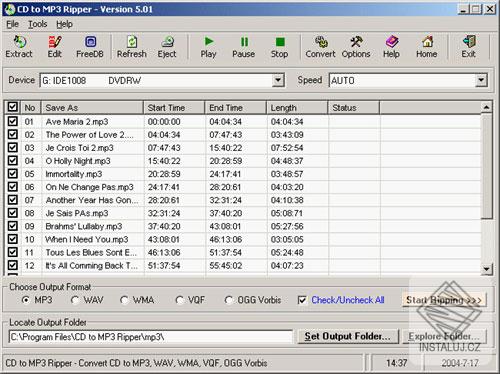Viewport: 500px width, 374px height.
Task: Click track list scrollbar down arrow
Action: pyautogui.click(x=486, y=269)
